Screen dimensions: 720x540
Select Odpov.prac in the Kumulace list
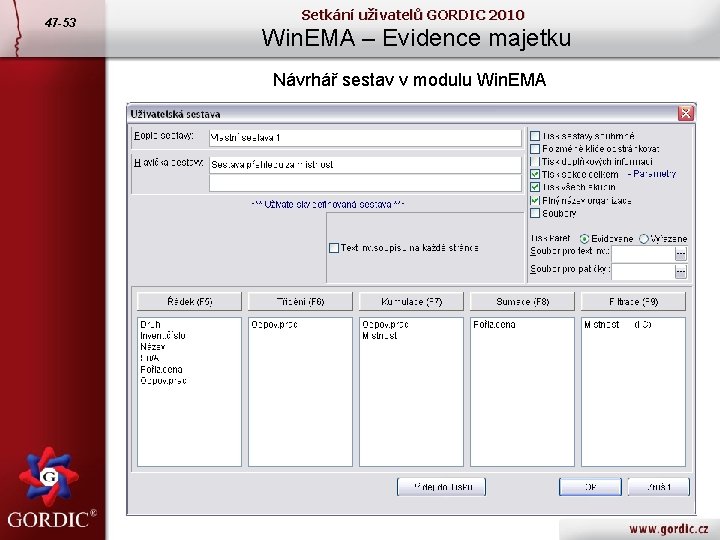click(x=385, y=325)
